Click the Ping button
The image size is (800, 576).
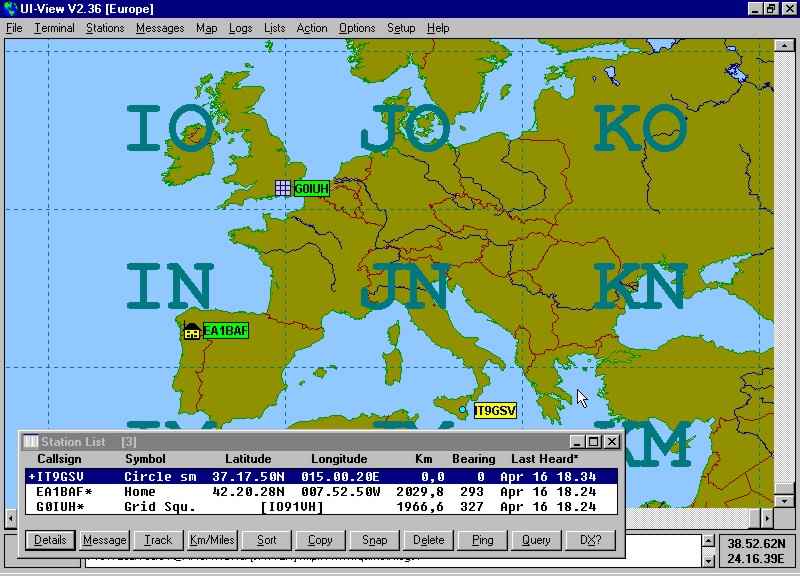pos(483,540)
